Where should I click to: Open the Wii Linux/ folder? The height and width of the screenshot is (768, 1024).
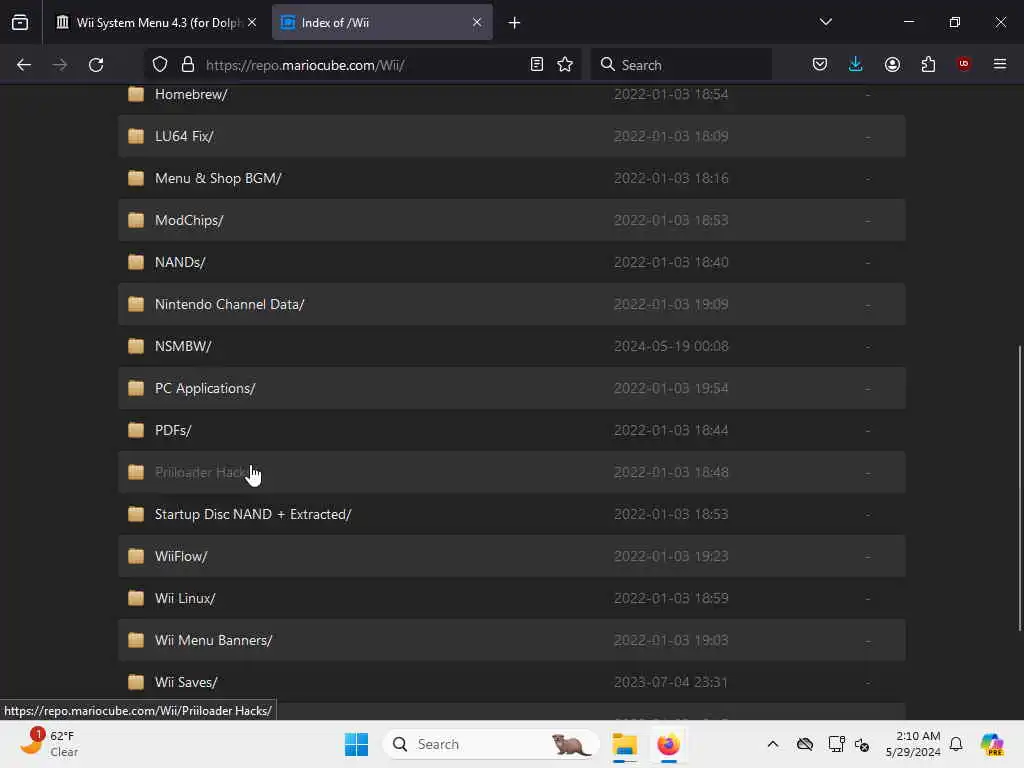pos(185,598)
